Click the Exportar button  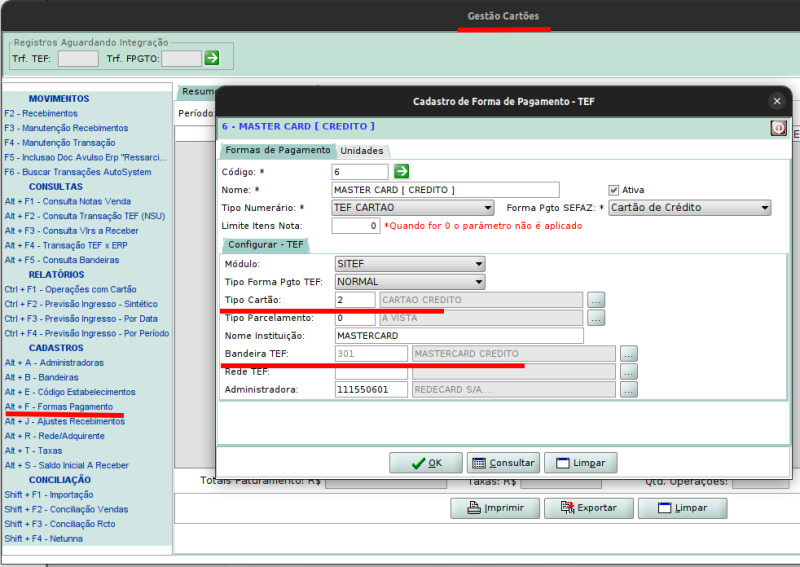588,508
